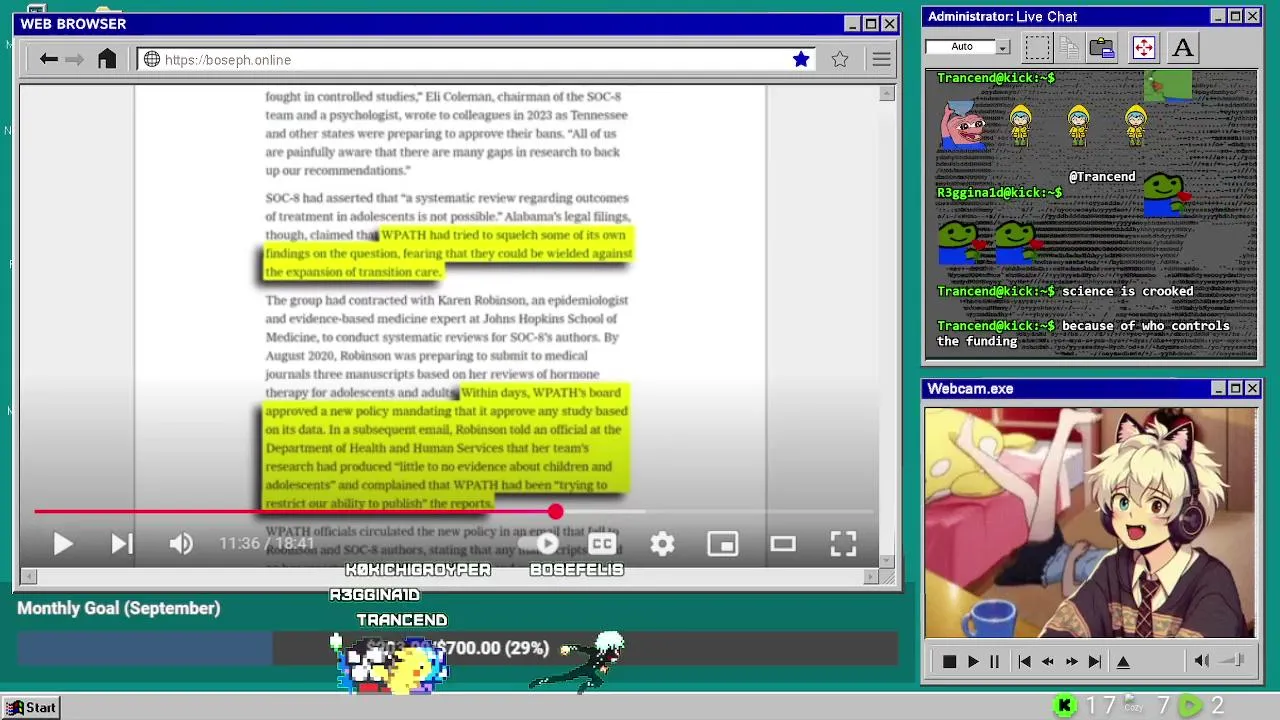Go forward with the browser forward arrow
This screenshot has width=1280, height=720.
point(74,60)
